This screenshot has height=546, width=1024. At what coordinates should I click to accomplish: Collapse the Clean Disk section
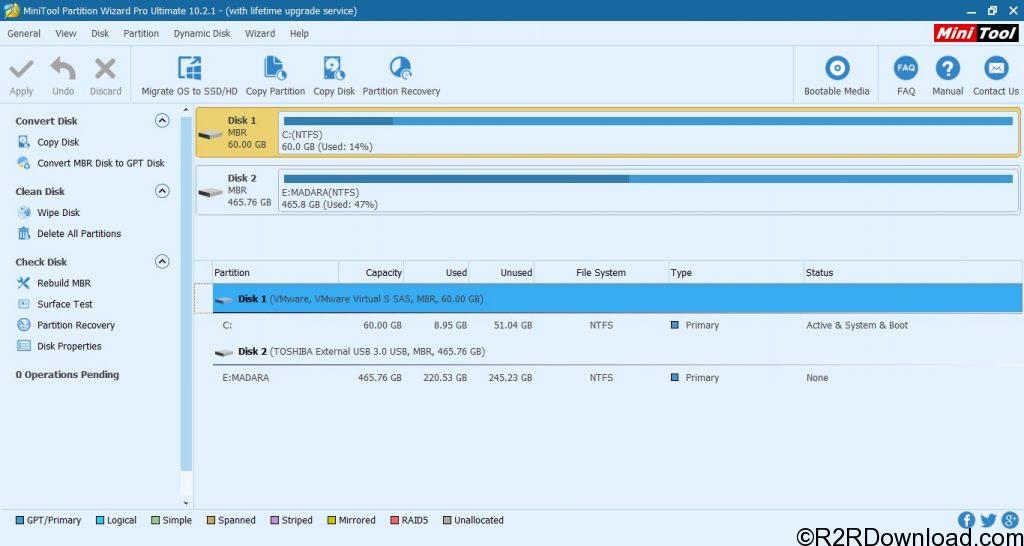tap(162, 191)
